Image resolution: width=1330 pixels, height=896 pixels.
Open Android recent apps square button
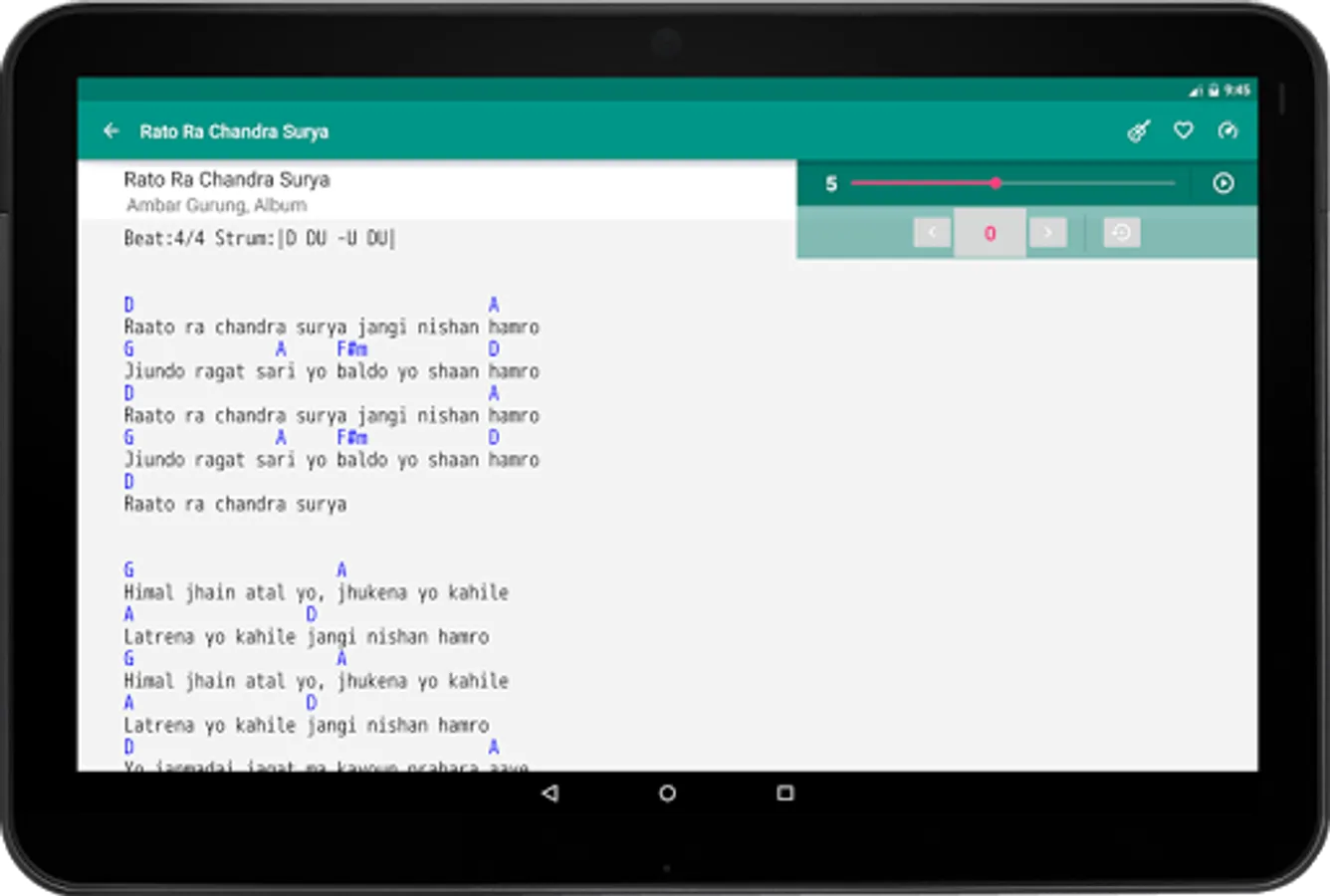[785, 792]
